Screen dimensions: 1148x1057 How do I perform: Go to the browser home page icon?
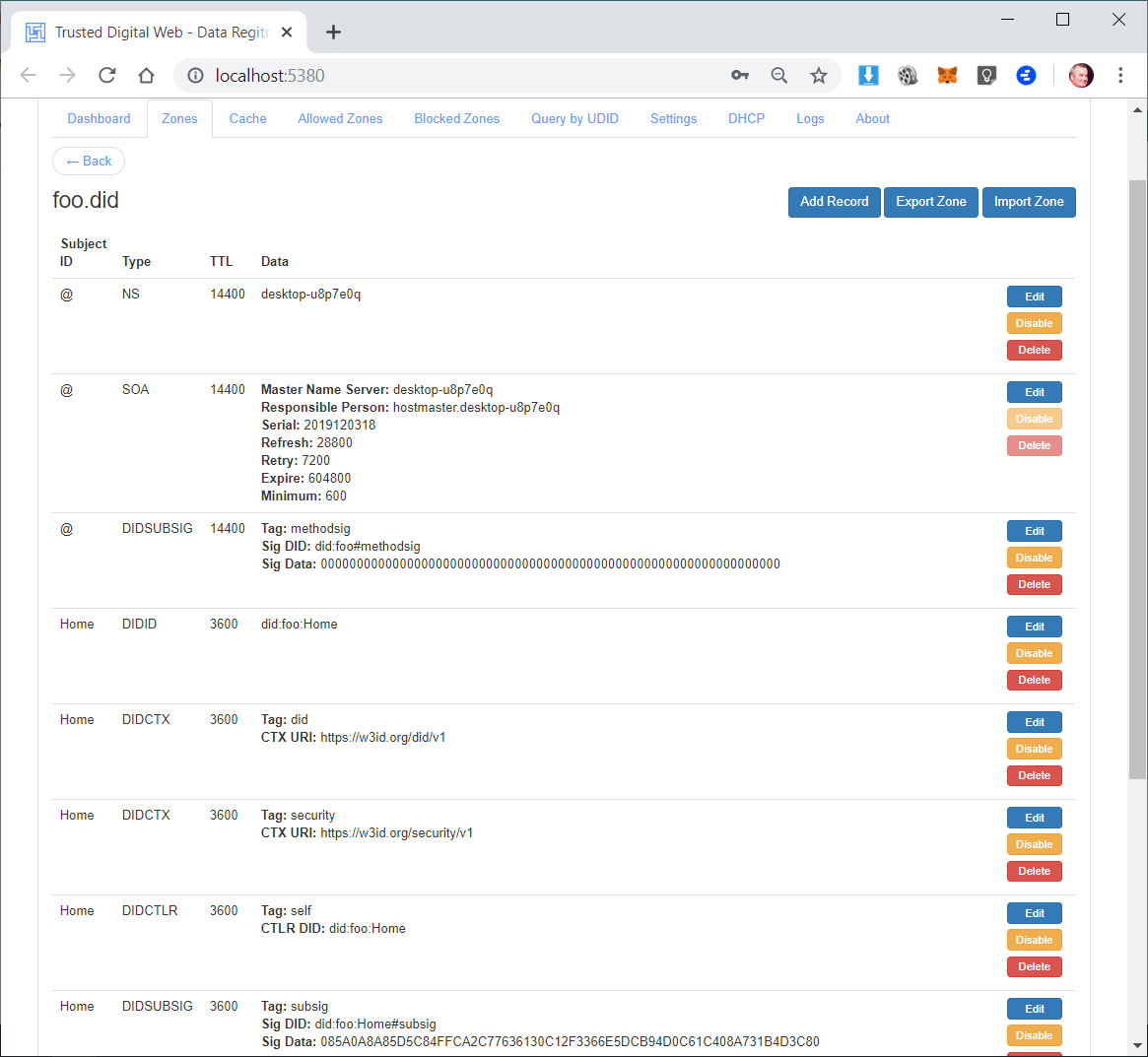[146, 76]
